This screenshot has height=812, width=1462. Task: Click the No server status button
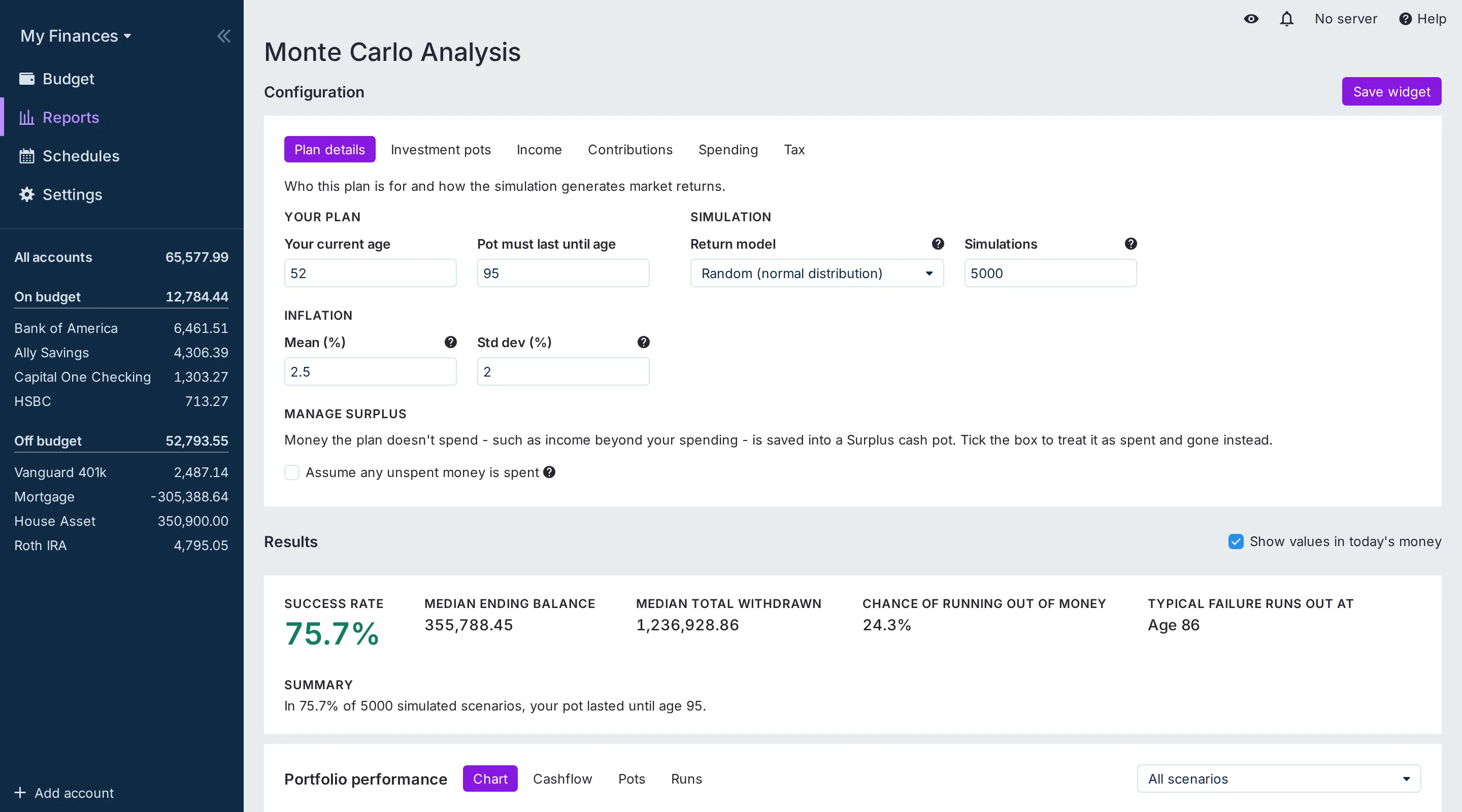[1346, 19]
